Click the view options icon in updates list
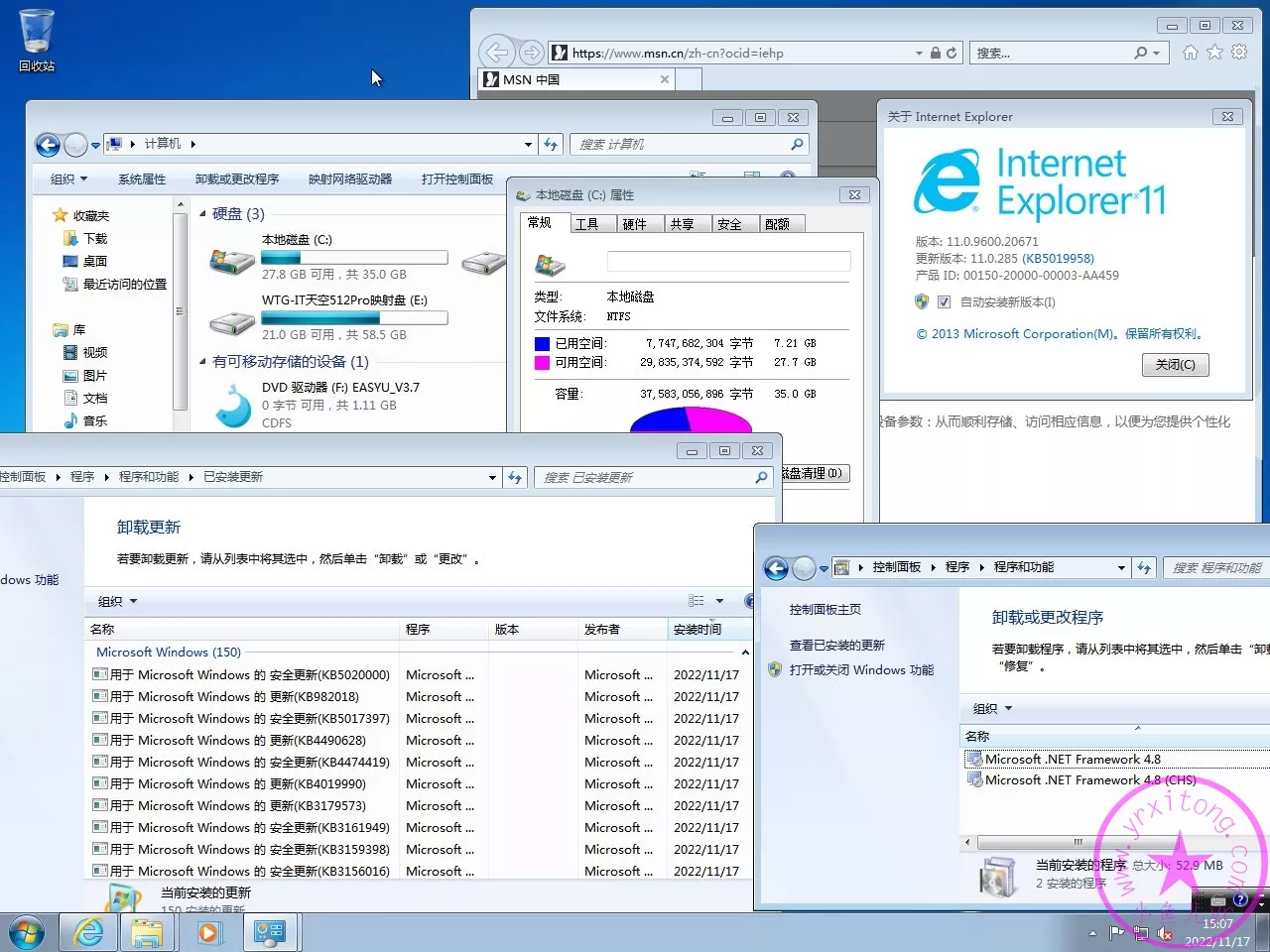The image size is (1270, 952). 697,601
